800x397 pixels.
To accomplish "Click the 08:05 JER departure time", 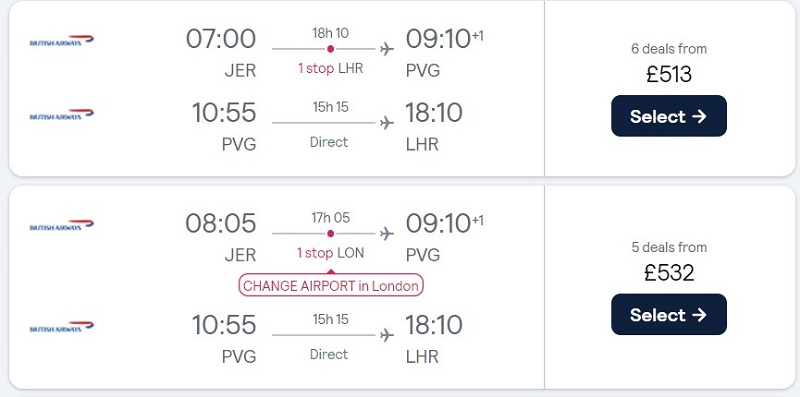I will pyautogui.click(x=221, y=224).
